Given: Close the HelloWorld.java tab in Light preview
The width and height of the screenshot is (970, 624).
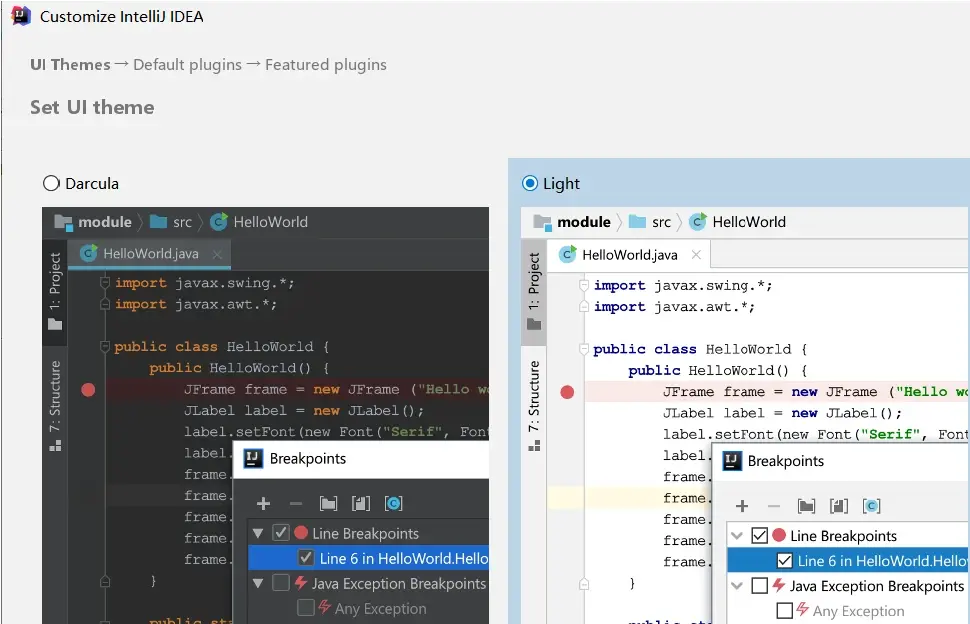Looking at the screenshot, I should (x=696, y=255).
